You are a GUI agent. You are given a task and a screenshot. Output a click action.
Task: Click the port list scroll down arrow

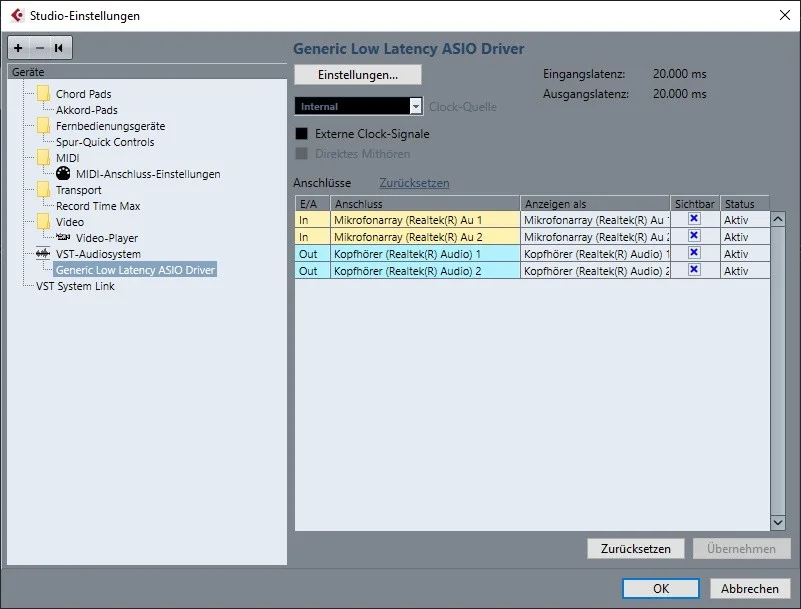[778, 522]
